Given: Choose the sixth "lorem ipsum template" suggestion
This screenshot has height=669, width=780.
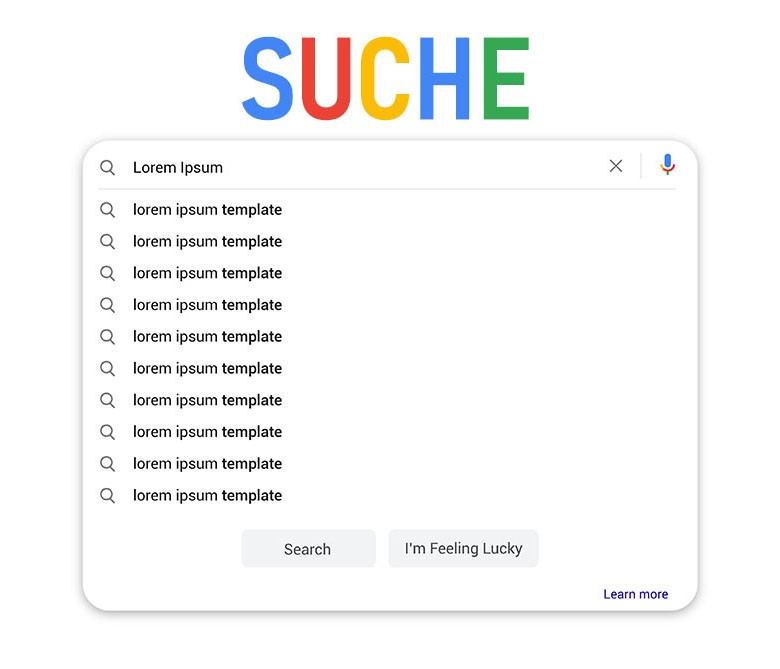Looking at the screenshot, I should pos(207,368).
